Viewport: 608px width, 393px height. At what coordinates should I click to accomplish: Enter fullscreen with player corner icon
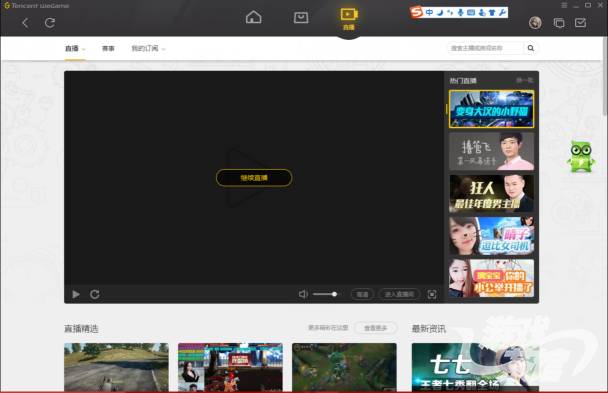point(432,295)
